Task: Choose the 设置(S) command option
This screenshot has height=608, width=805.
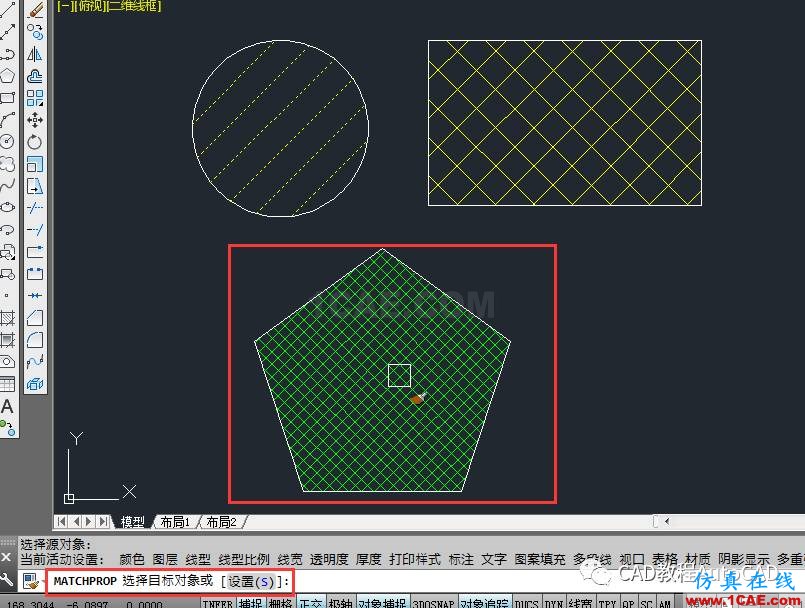Action: click(252, 582)
